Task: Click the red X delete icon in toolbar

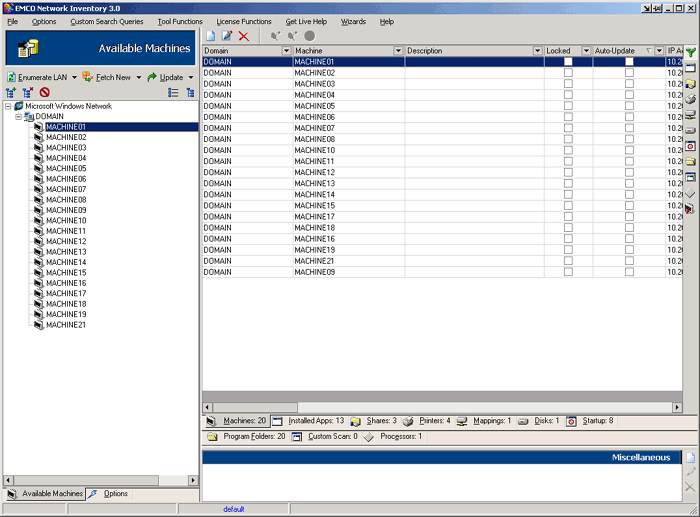Action: click(244, 36)
